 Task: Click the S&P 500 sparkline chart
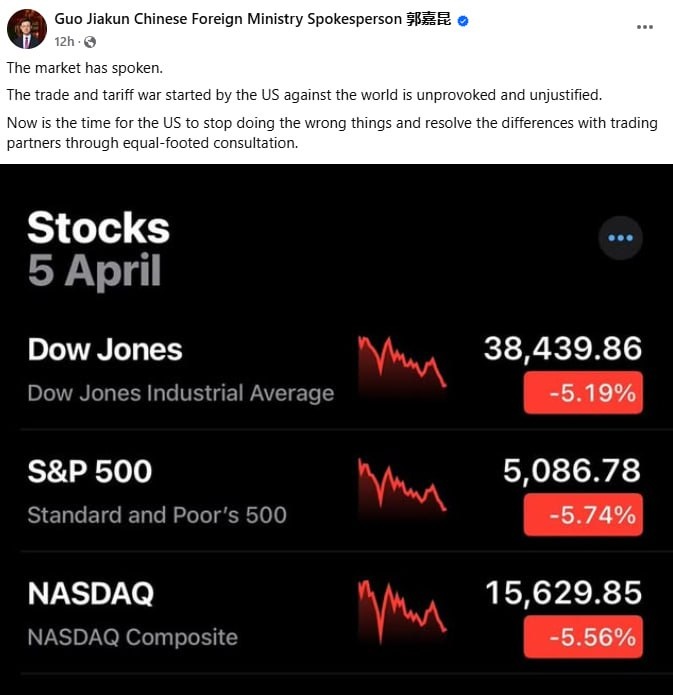pyautogui.click(x=402, y=485)
